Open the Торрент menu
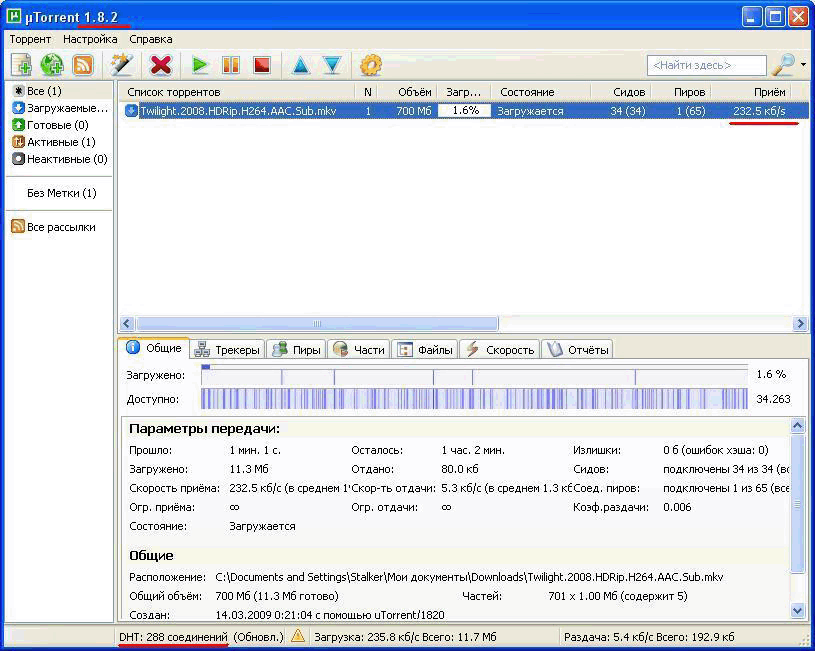815x651 pixels. tap(30, 39)
